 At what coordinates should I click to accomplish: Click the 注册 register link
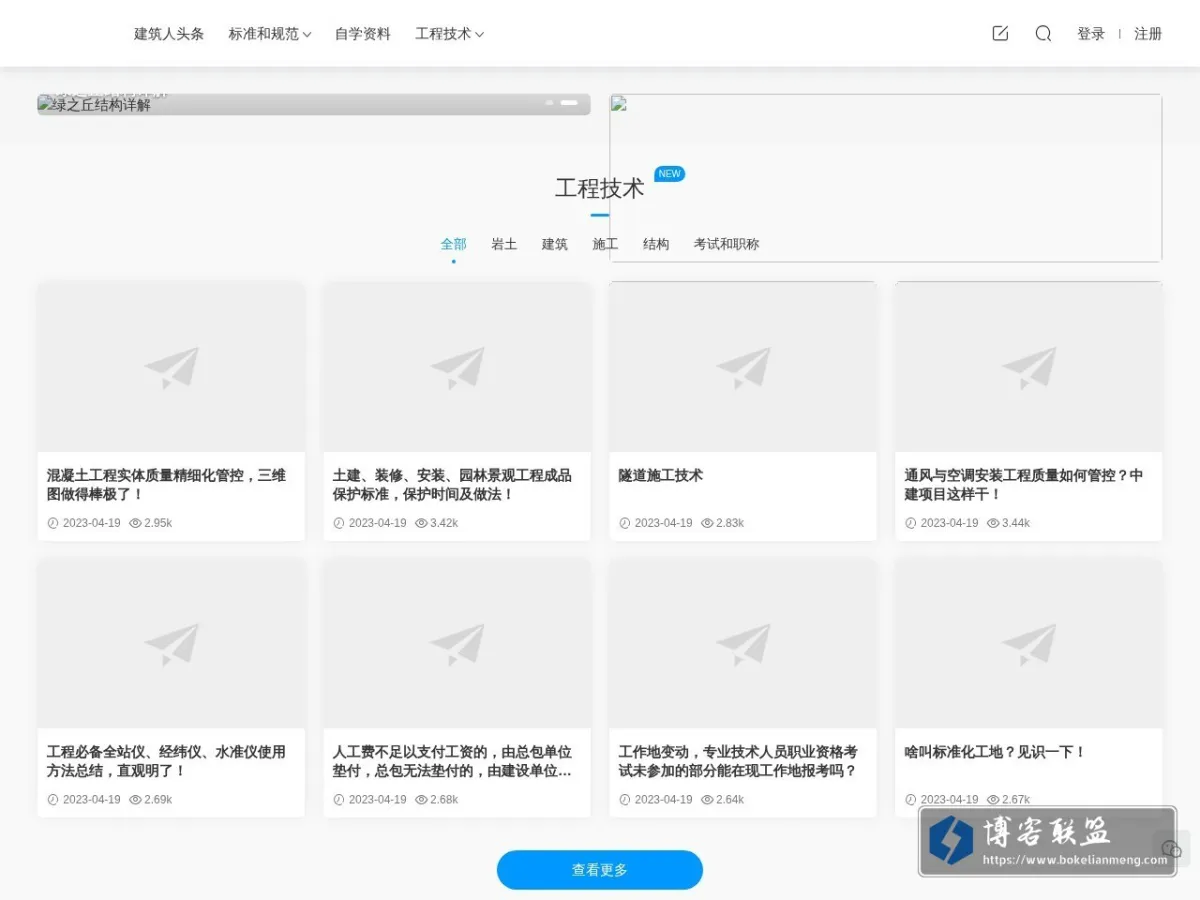1148,33
